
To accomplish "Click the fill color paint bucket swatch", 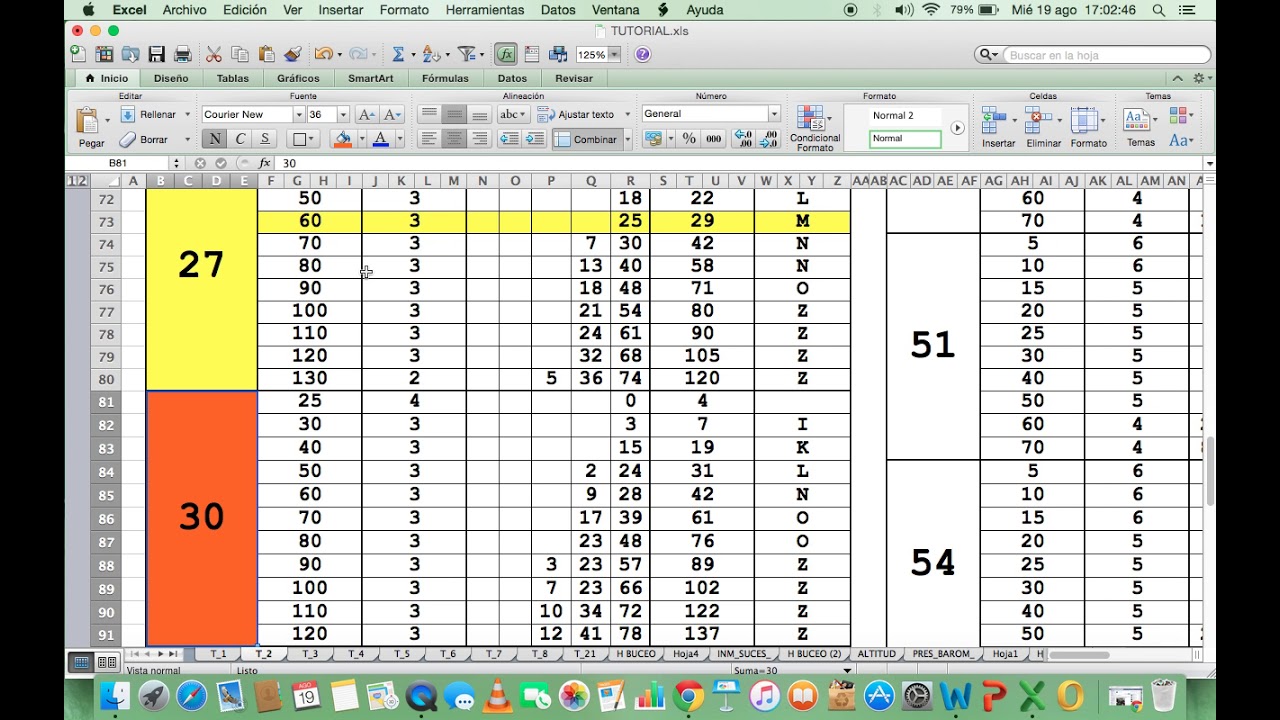I will coord(343,139).
